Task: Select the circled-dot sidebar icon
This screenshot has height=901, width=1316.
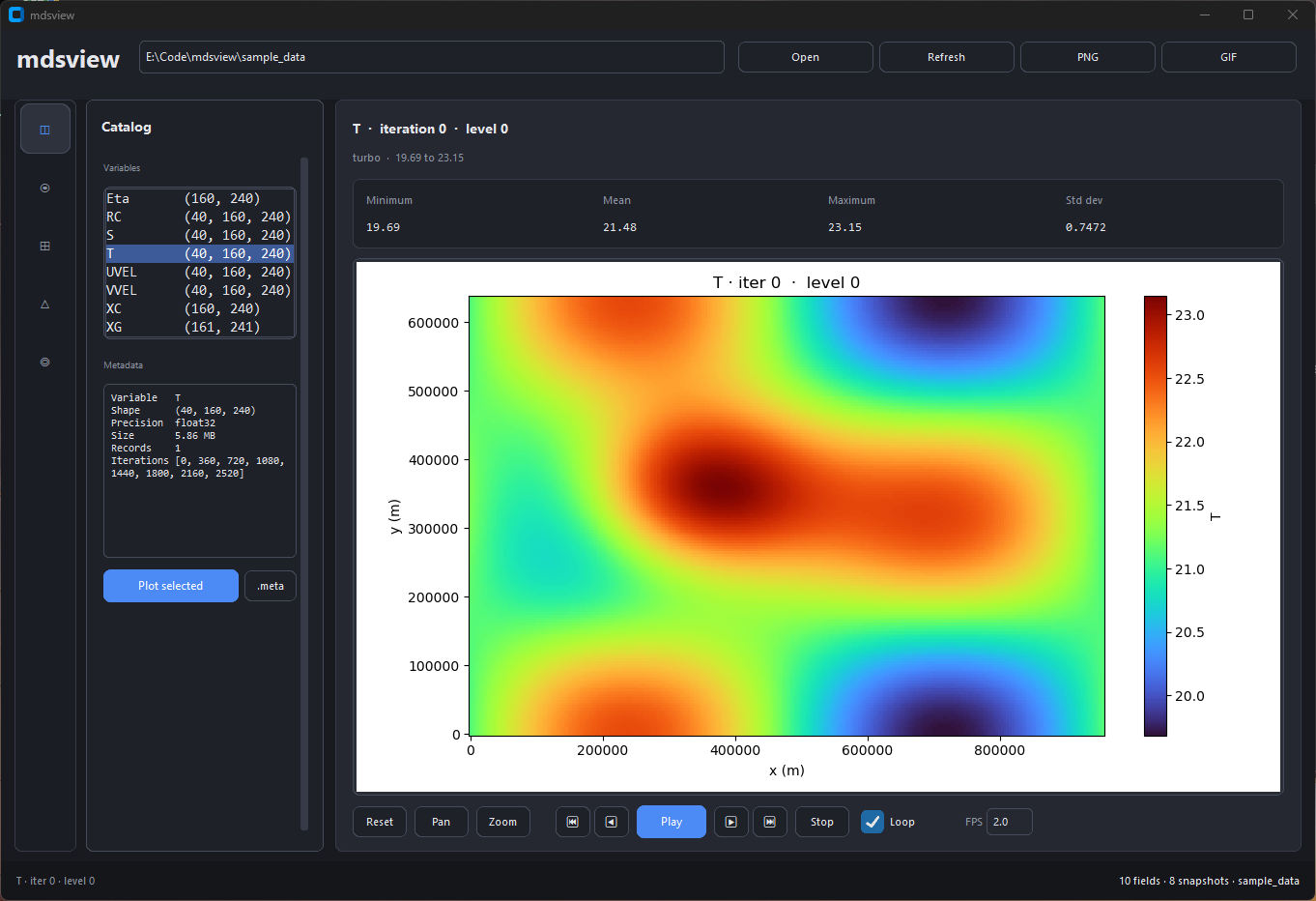Action: tap(45, 188)
